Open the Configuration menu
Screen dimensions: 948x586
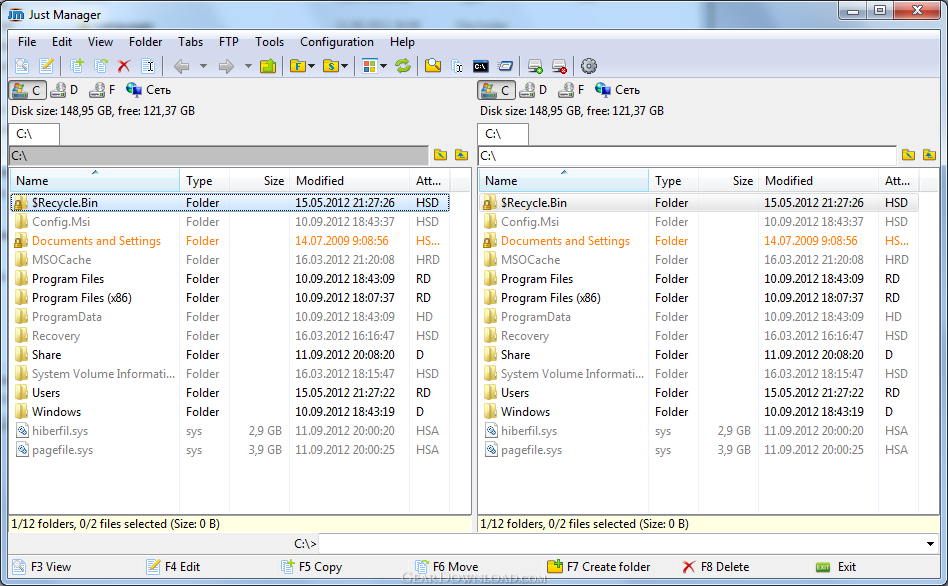tap(337, 42)
